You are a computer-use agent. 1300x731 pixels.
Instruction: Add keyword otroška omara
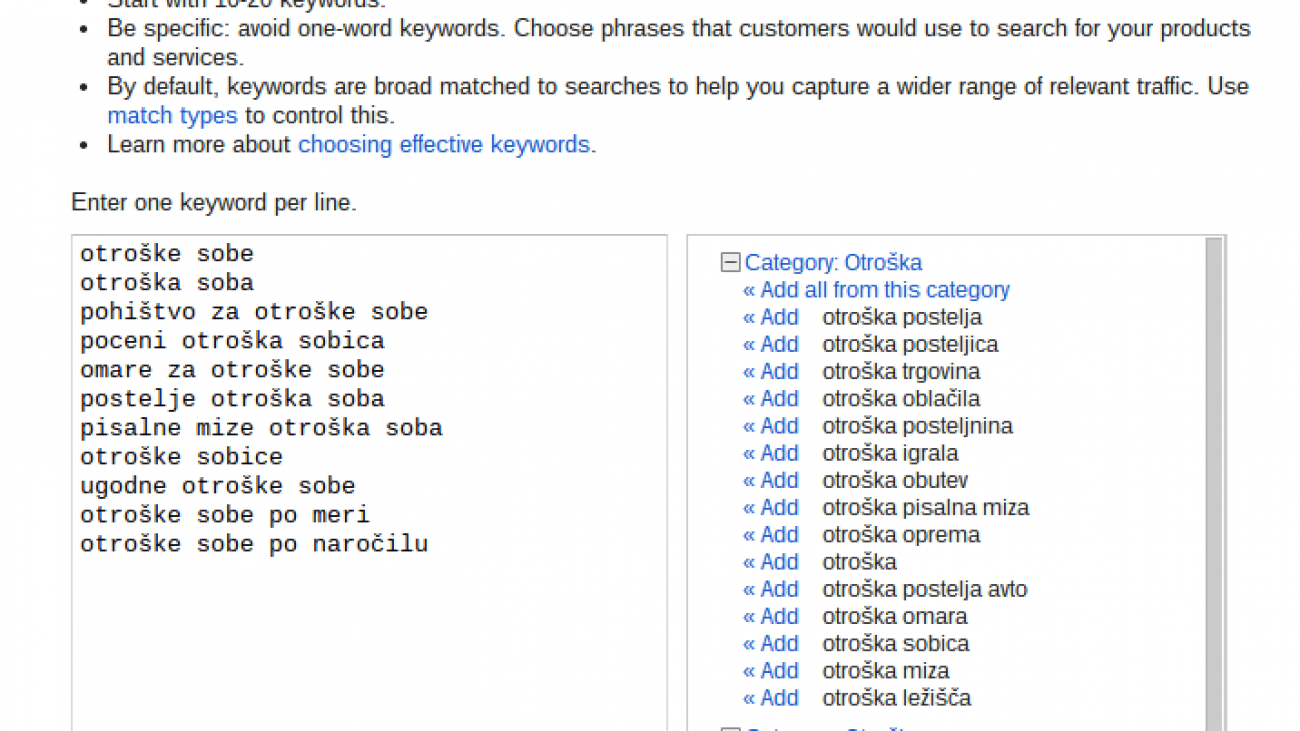point(771,616)
